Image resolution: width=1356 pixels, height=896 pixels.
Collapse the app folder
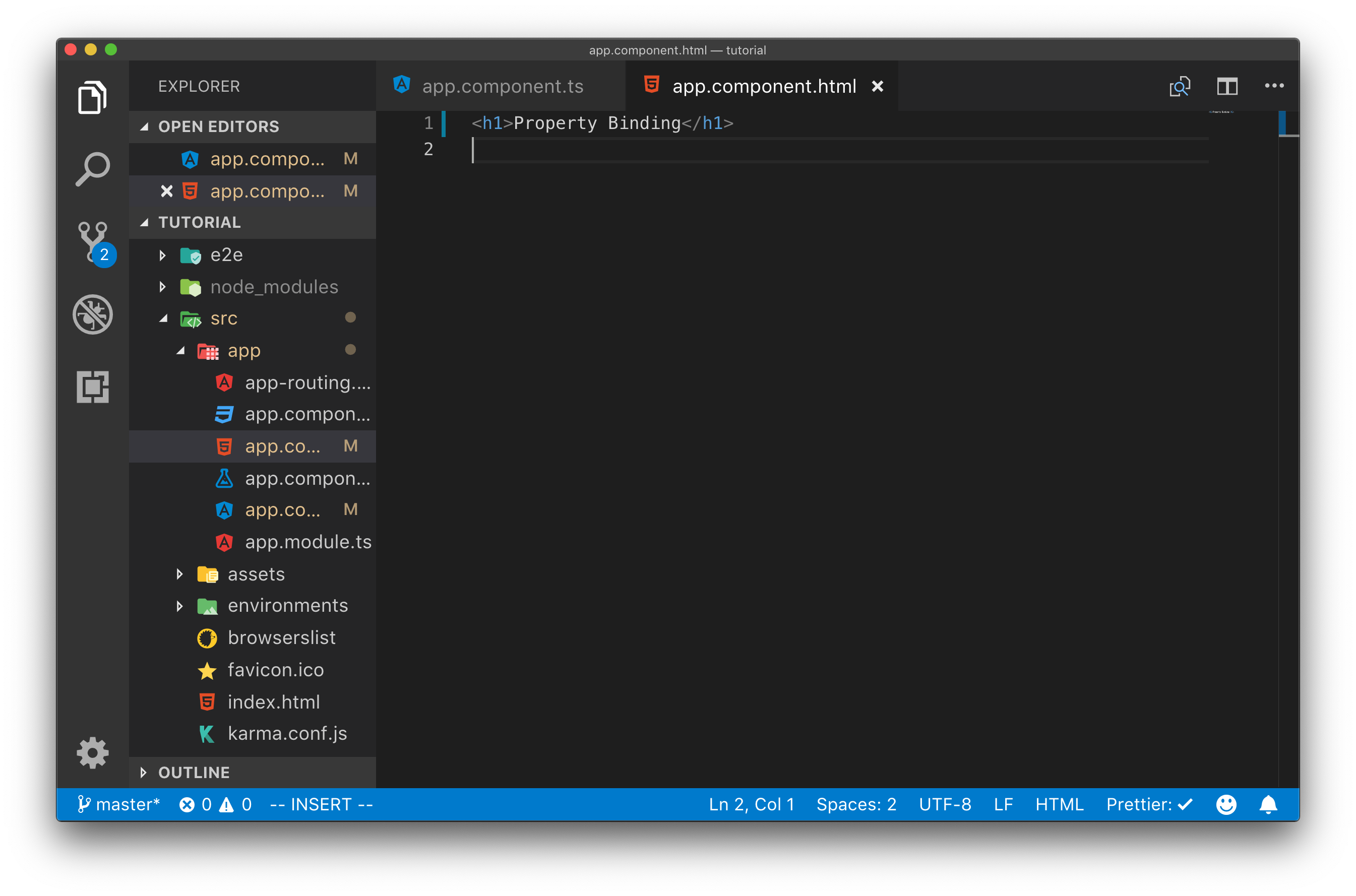tap(253, 350)
